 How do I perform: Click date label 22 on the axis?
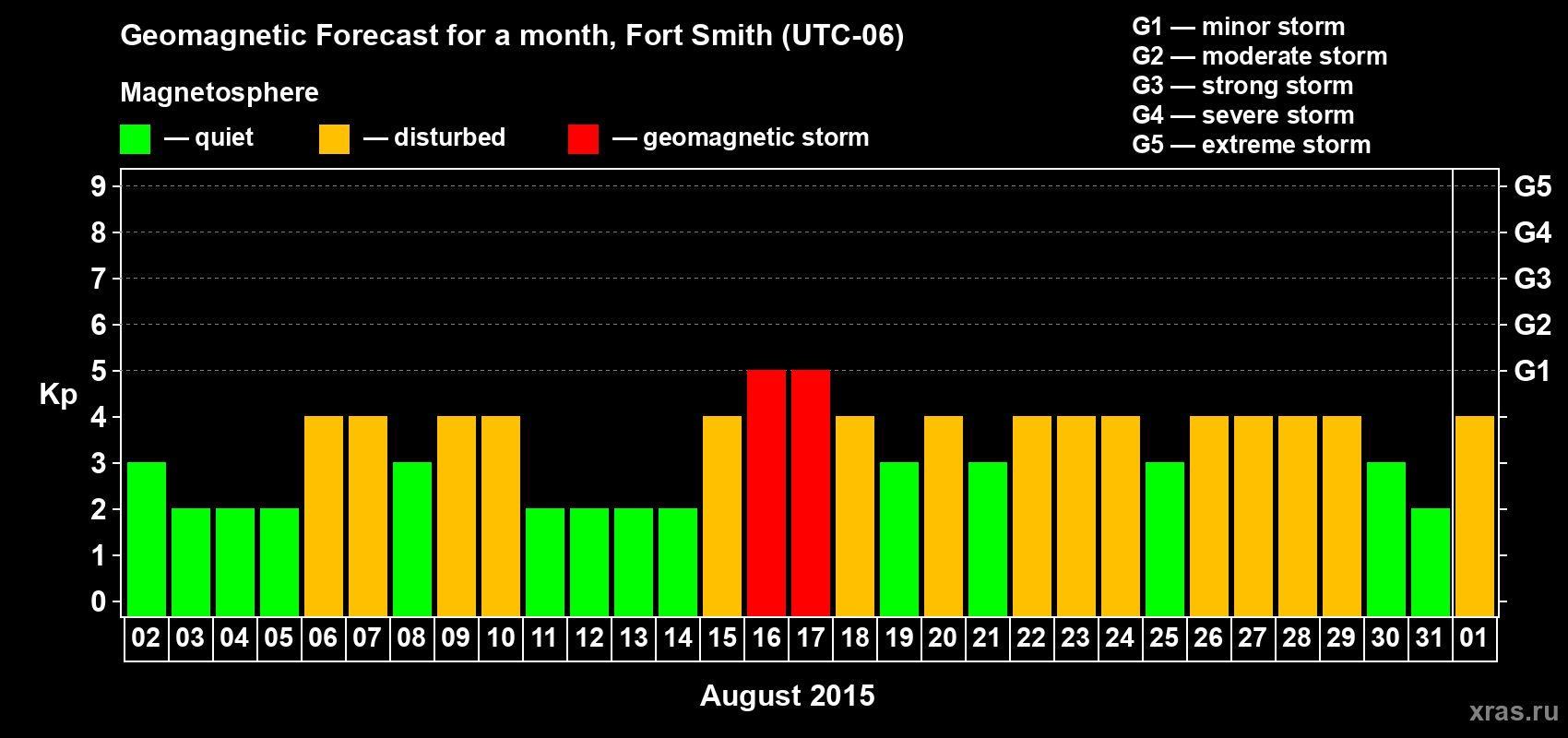[x=1031, y=638]
